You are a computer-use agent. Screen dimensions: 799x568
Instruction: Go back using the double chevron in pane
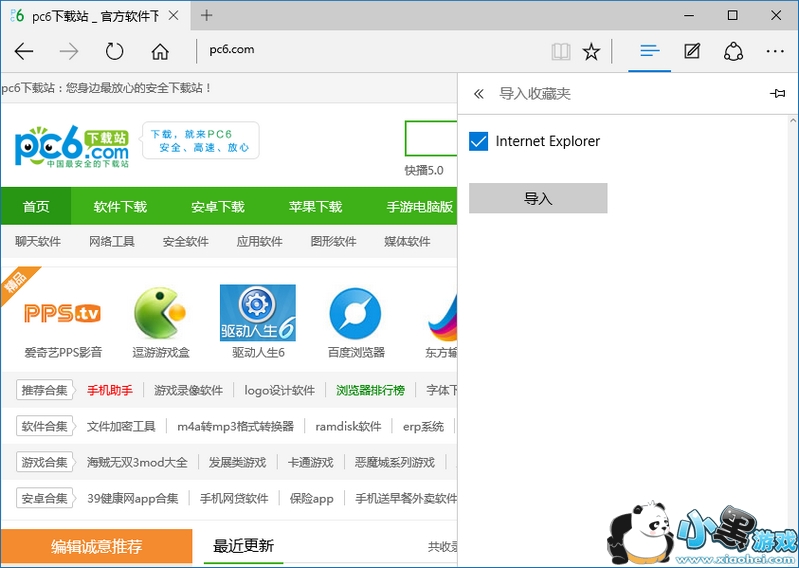click(x=478, y=94)
